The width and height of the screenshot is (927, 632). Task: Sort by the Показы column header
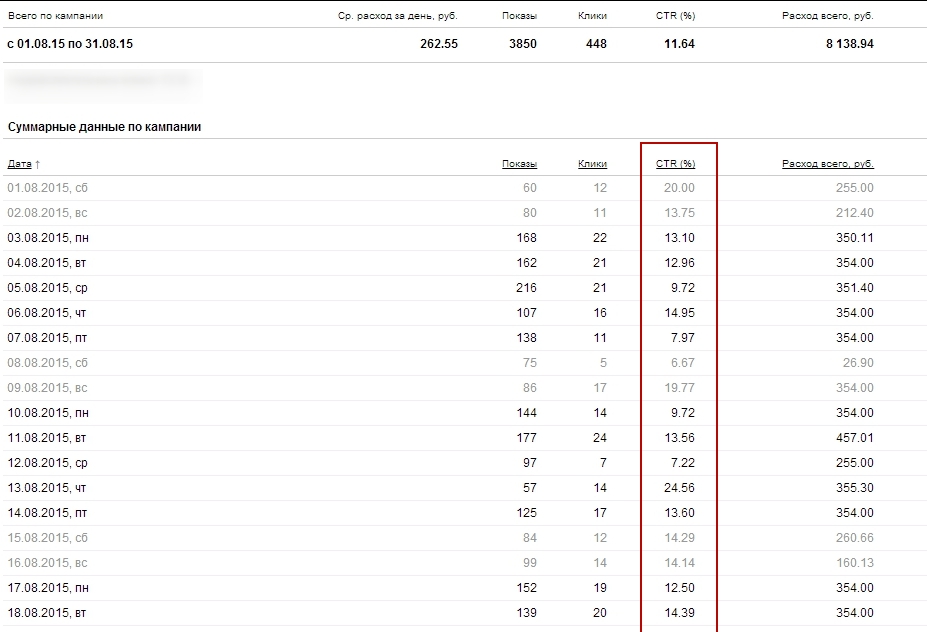point(519,164)
